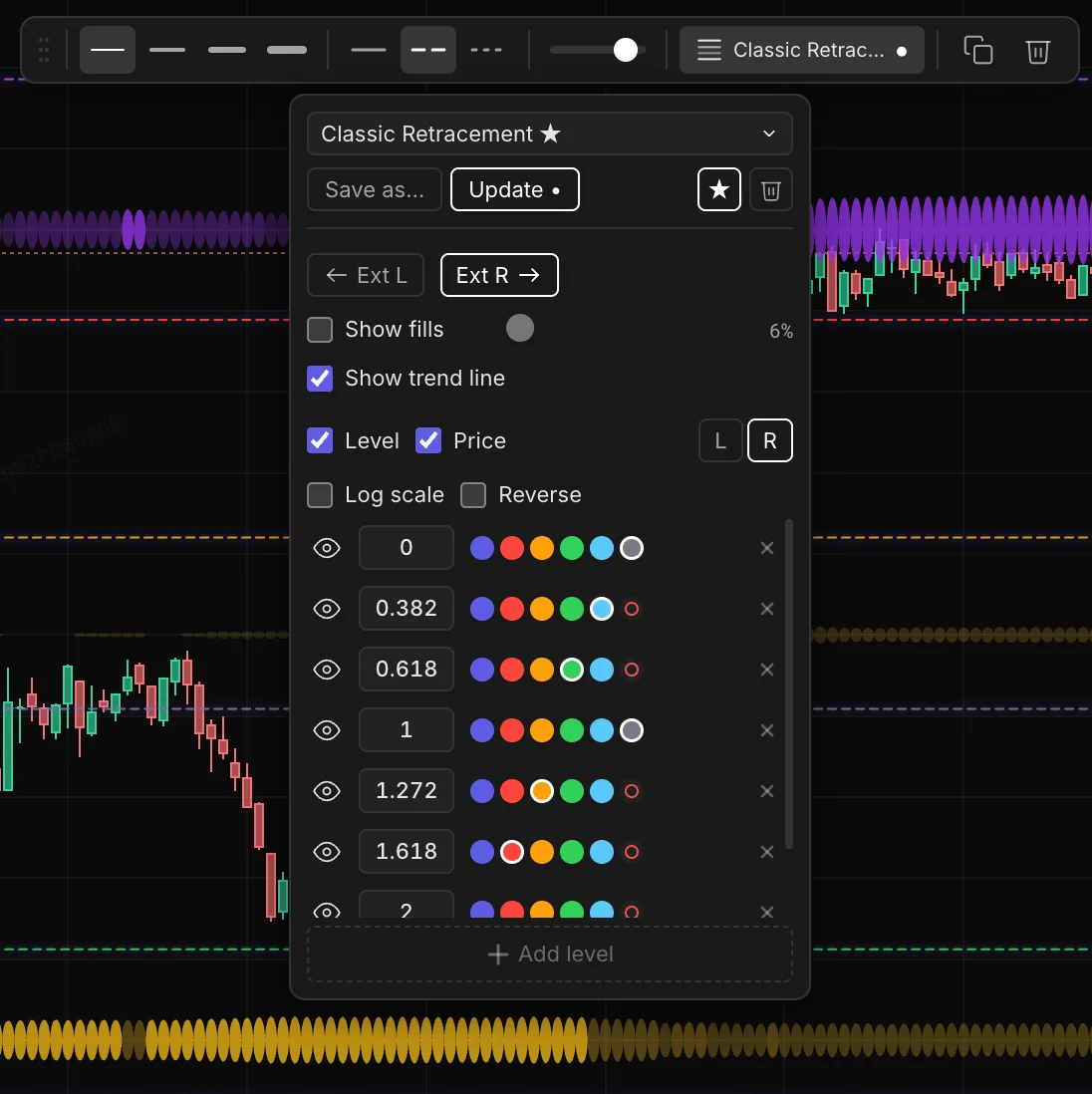Toggle Ext R extension
The width and height of the screenshot is (1092, 1094).
coord(499,275)
